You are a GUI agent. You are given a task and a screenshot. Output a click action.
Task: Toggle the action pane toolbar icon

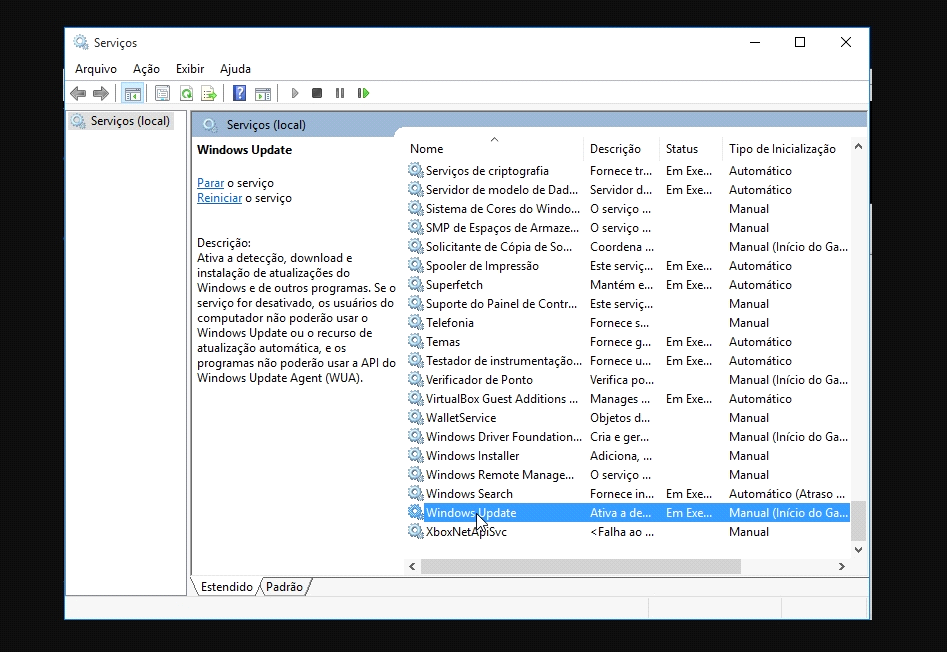(263, 94)
